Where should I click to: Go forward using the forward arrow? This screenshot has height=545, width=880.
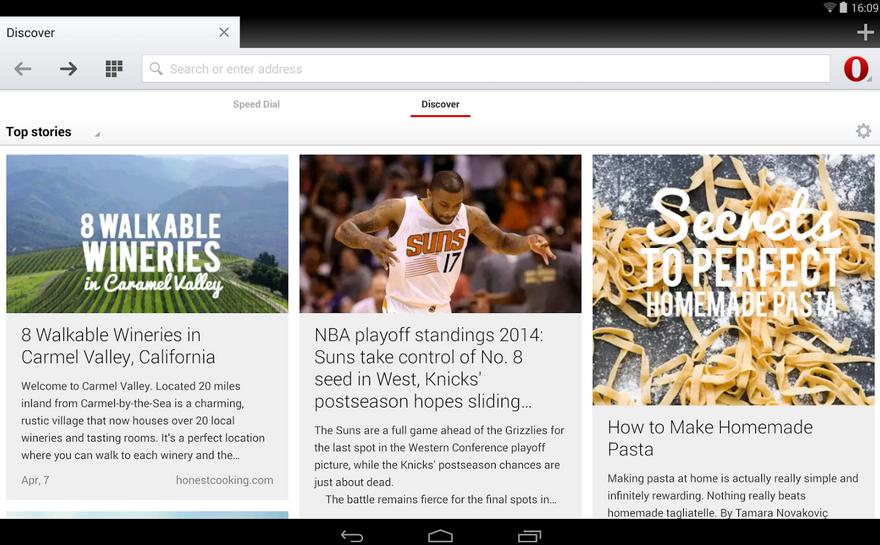pyautogui.click(x=68, y=69)
